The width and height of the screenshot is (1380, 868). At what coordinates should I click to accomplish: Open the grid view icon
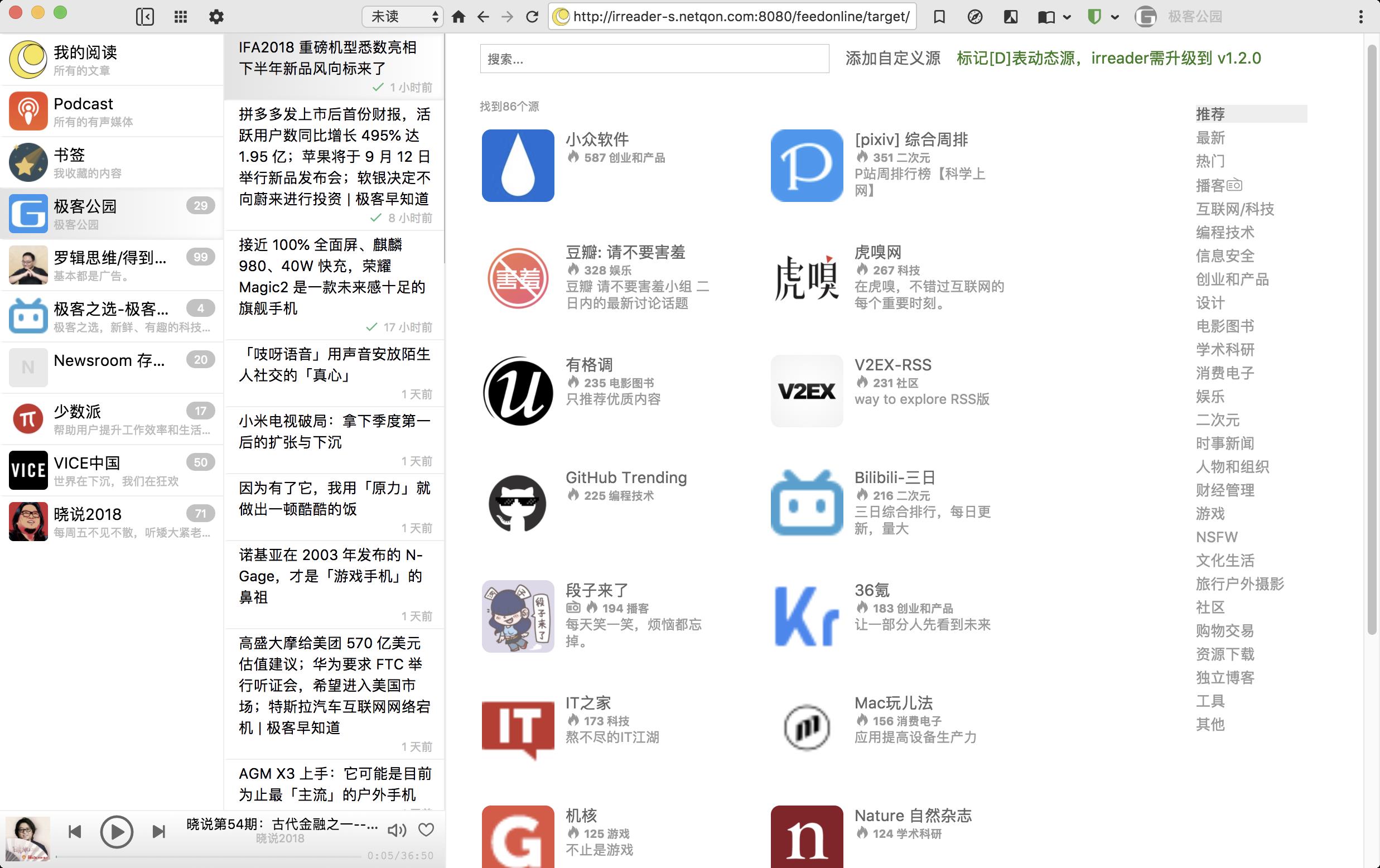(181, 17)
